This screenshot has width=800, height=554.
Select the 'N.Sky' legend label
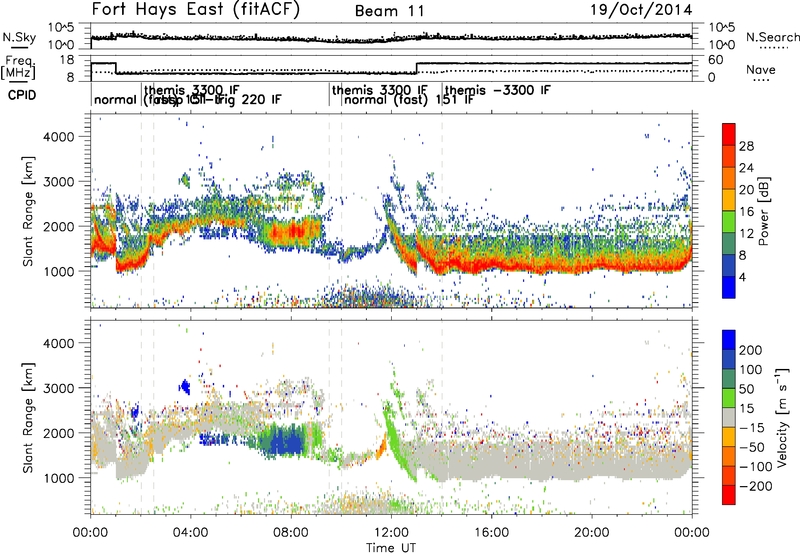(x=19, y=37)
